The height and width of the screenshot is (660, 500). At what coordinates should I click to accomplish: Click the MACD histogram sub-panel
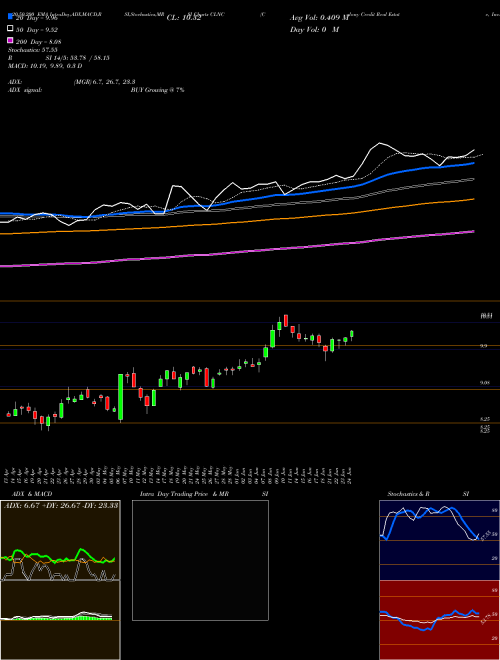pos(60,620)
